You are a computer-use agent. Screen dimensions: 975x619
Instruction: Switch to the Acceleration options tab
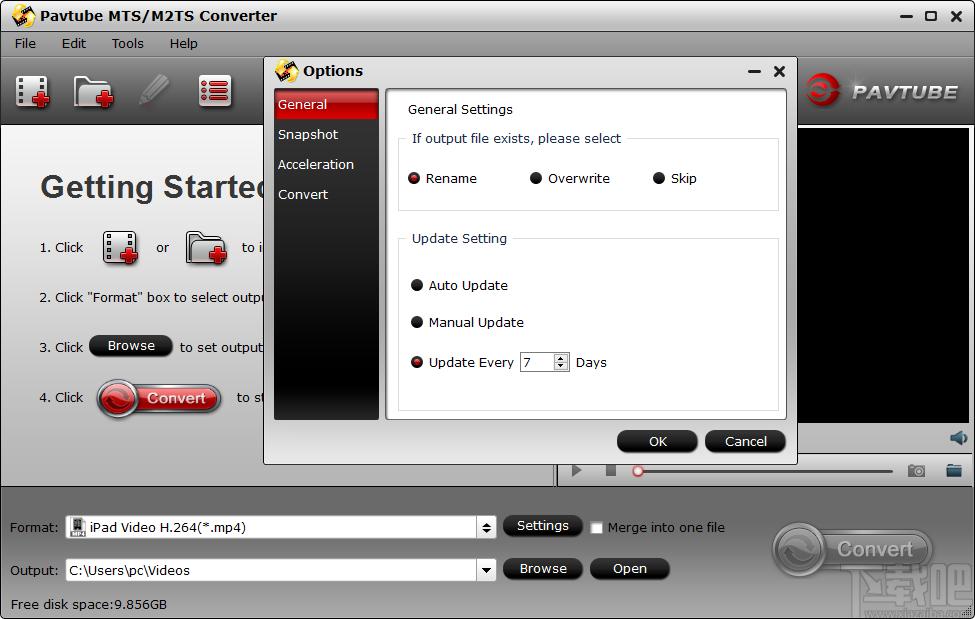pyautogui.click(x=326, y=164)
